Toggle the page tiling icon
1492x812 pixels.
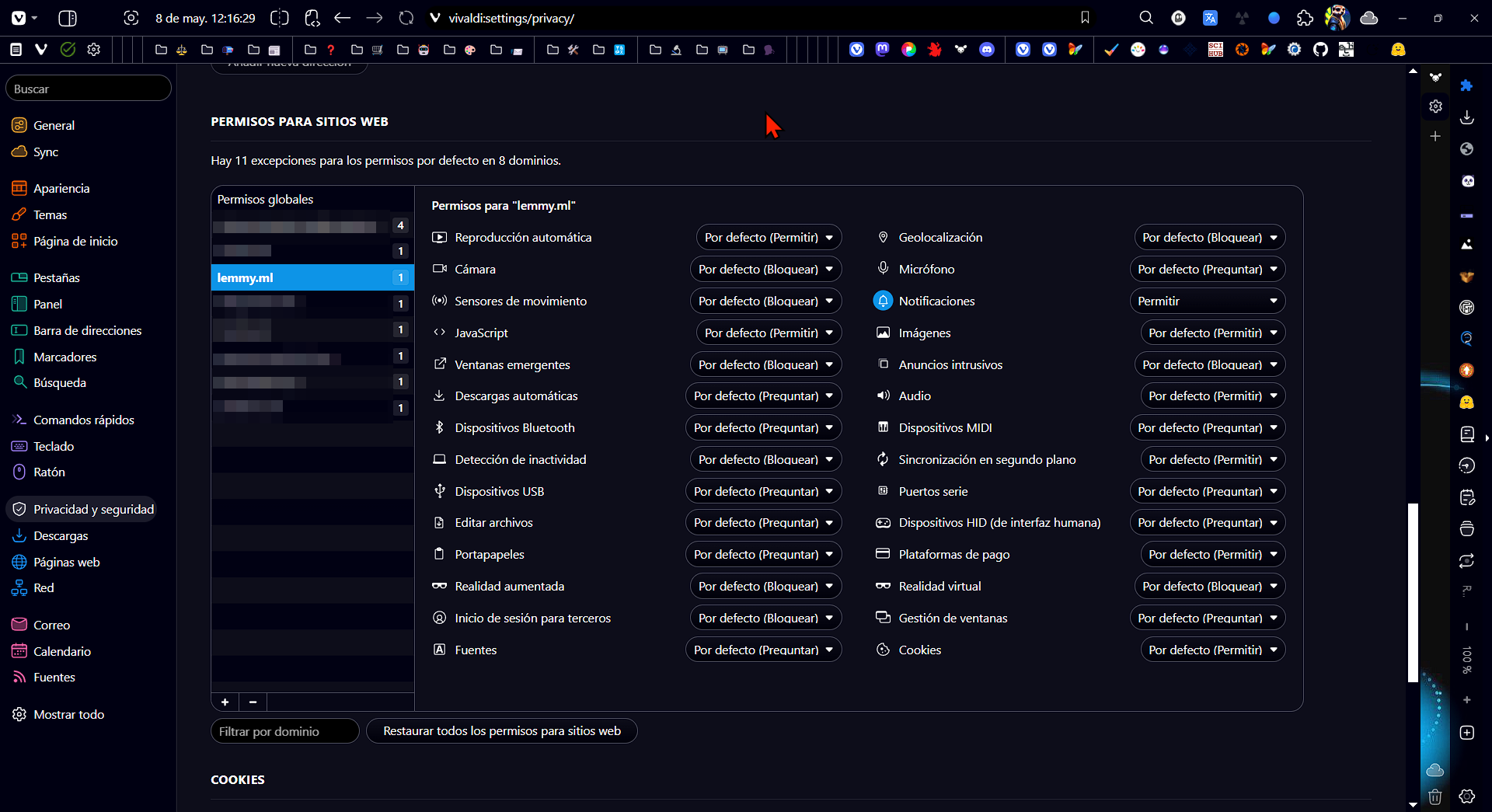click(279, 18)
